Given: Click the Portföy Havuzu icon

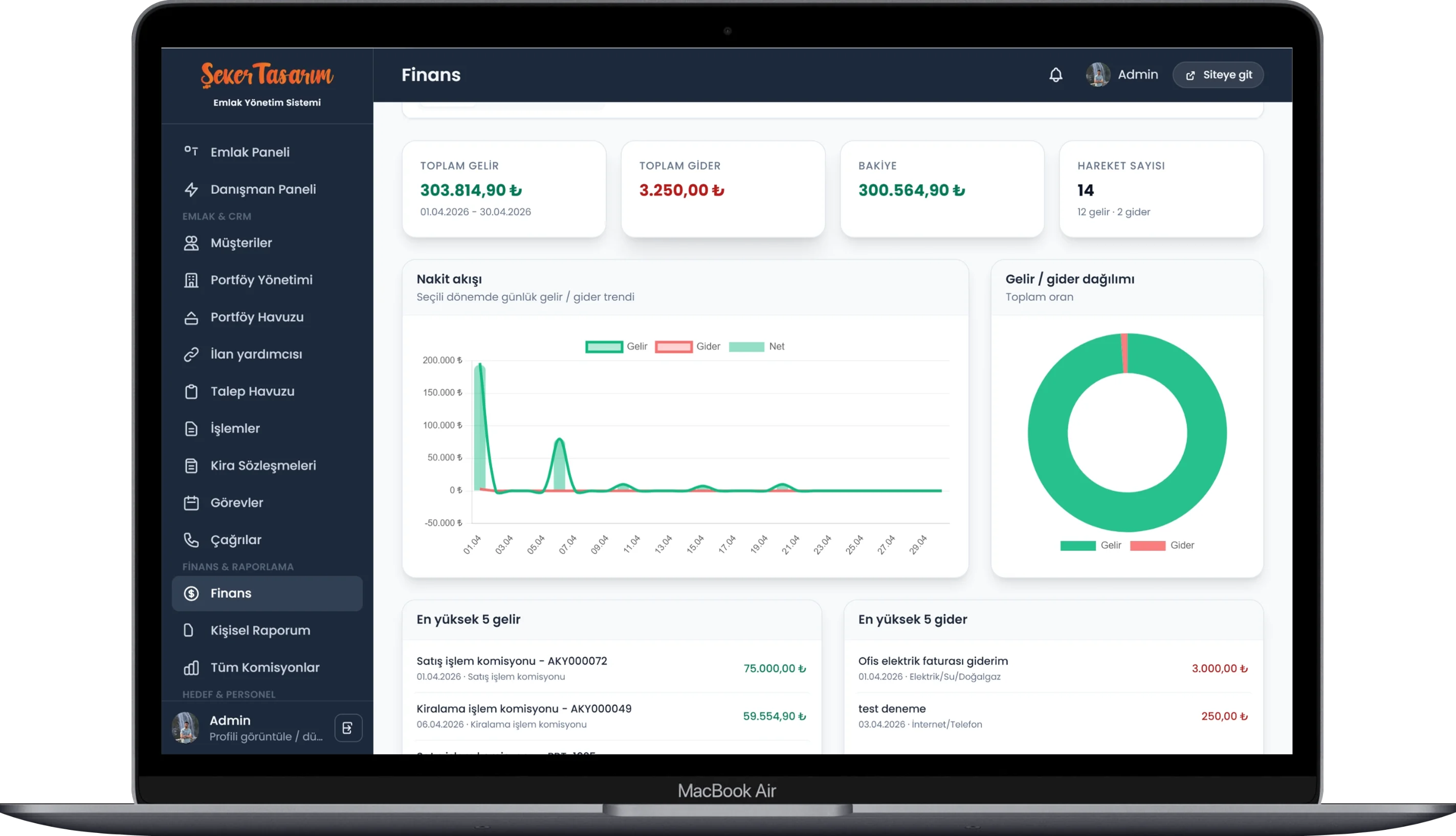Looking at the screenshot, I should (x=191, y=318).
